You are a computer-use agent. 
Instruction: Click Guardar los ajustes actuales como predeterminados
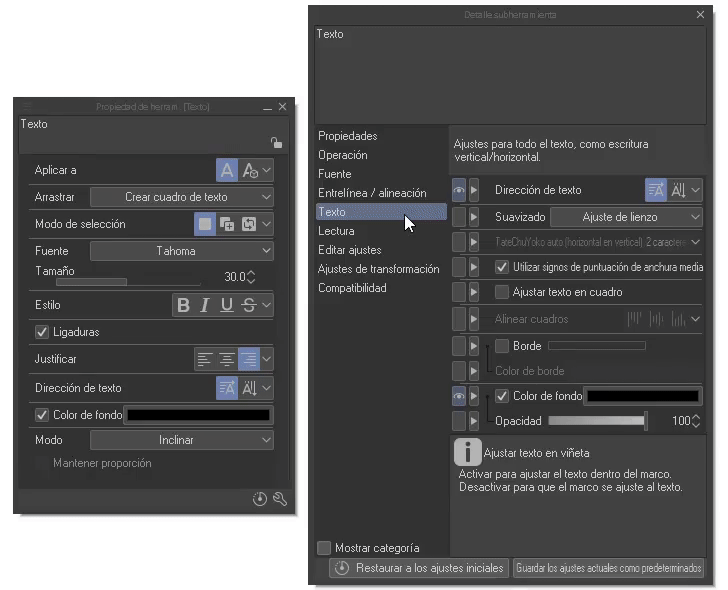coord(608,568)
